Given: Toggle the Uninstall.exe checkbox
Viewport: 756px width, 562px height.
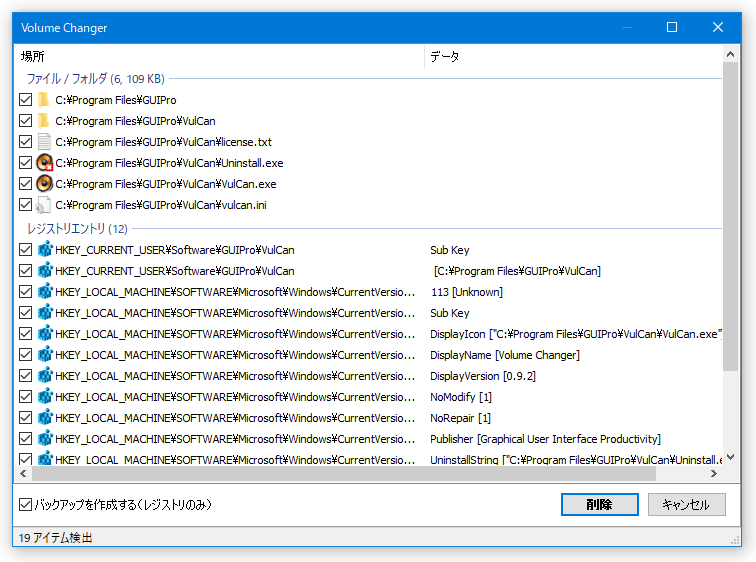Looking at the screenshot, I should pos(26,163).
